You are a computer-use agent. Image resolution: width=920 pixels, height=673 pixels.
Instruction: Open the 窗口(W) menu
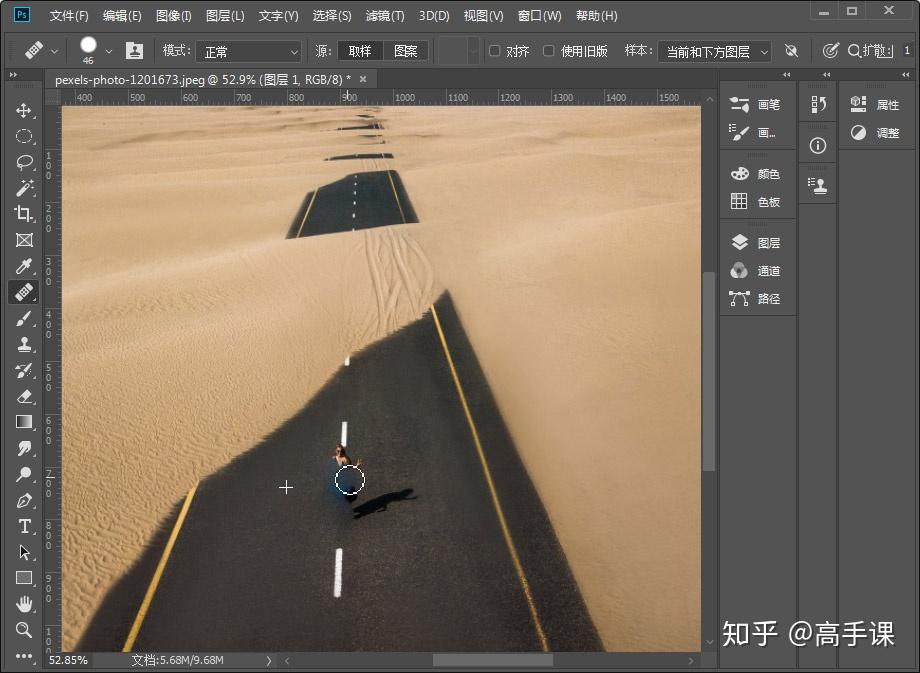(x=539, y=16)
